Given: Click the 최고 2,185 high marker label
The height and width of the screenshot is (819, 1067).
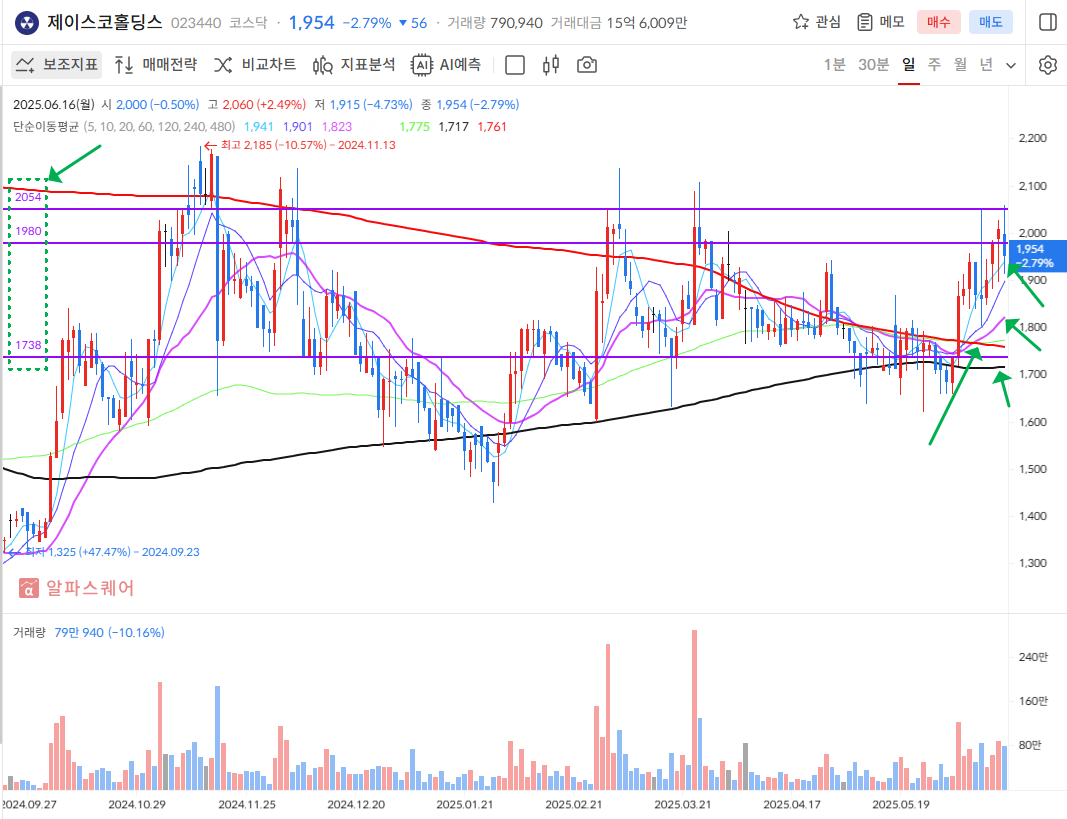Looking at the screenshot, I should coord(300,145).
